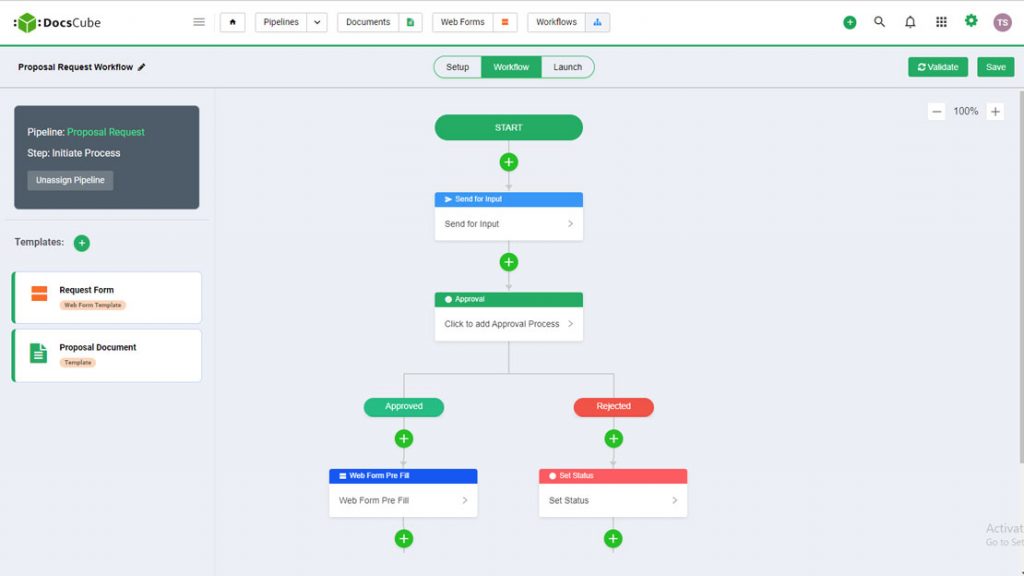
Task: Expand the Send for Input step chevron
Action: tap(570, 224)
